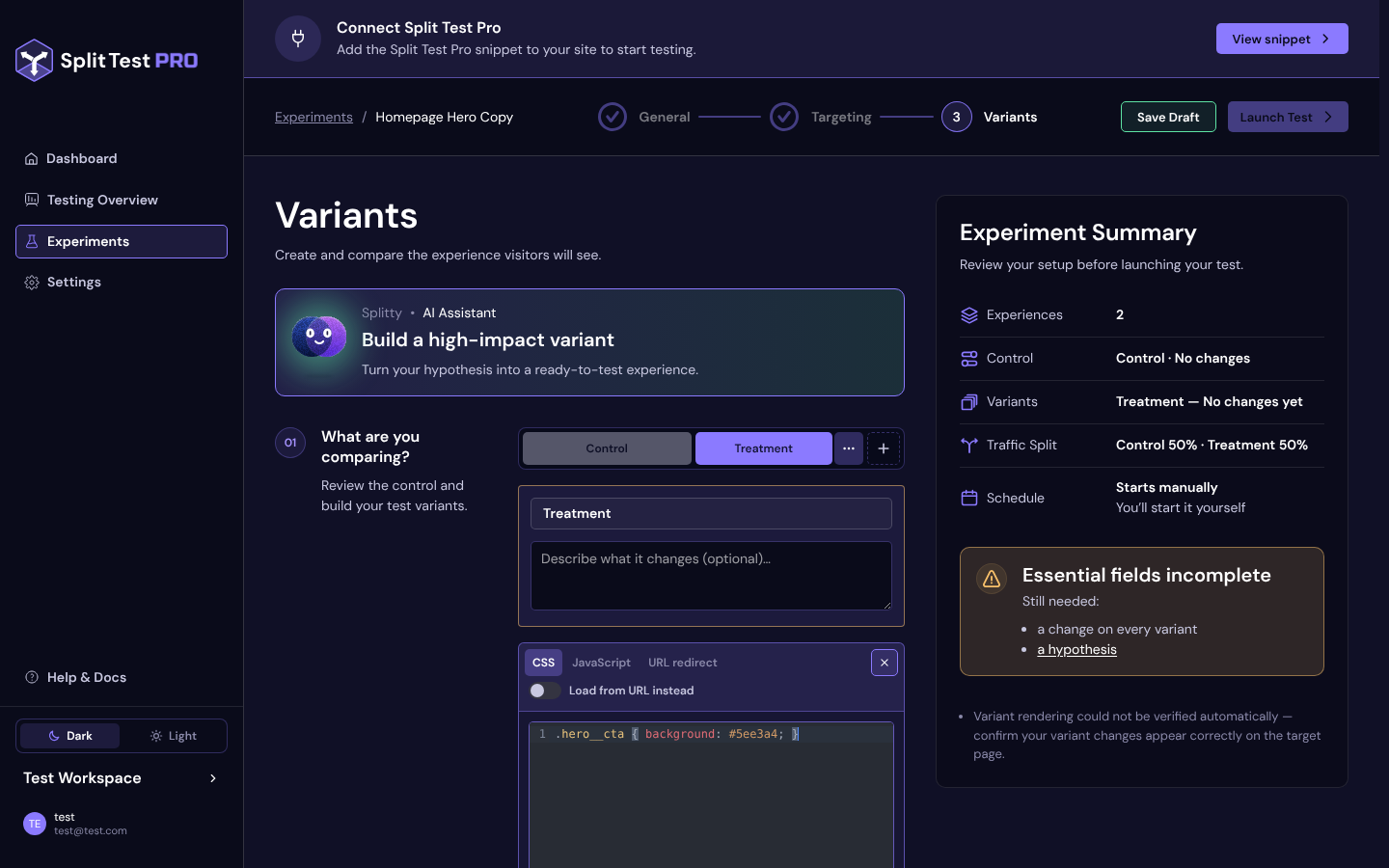Open Settings in the sidebar
1389x868 pixels.
pyautogui.click(x=122, y=282)
